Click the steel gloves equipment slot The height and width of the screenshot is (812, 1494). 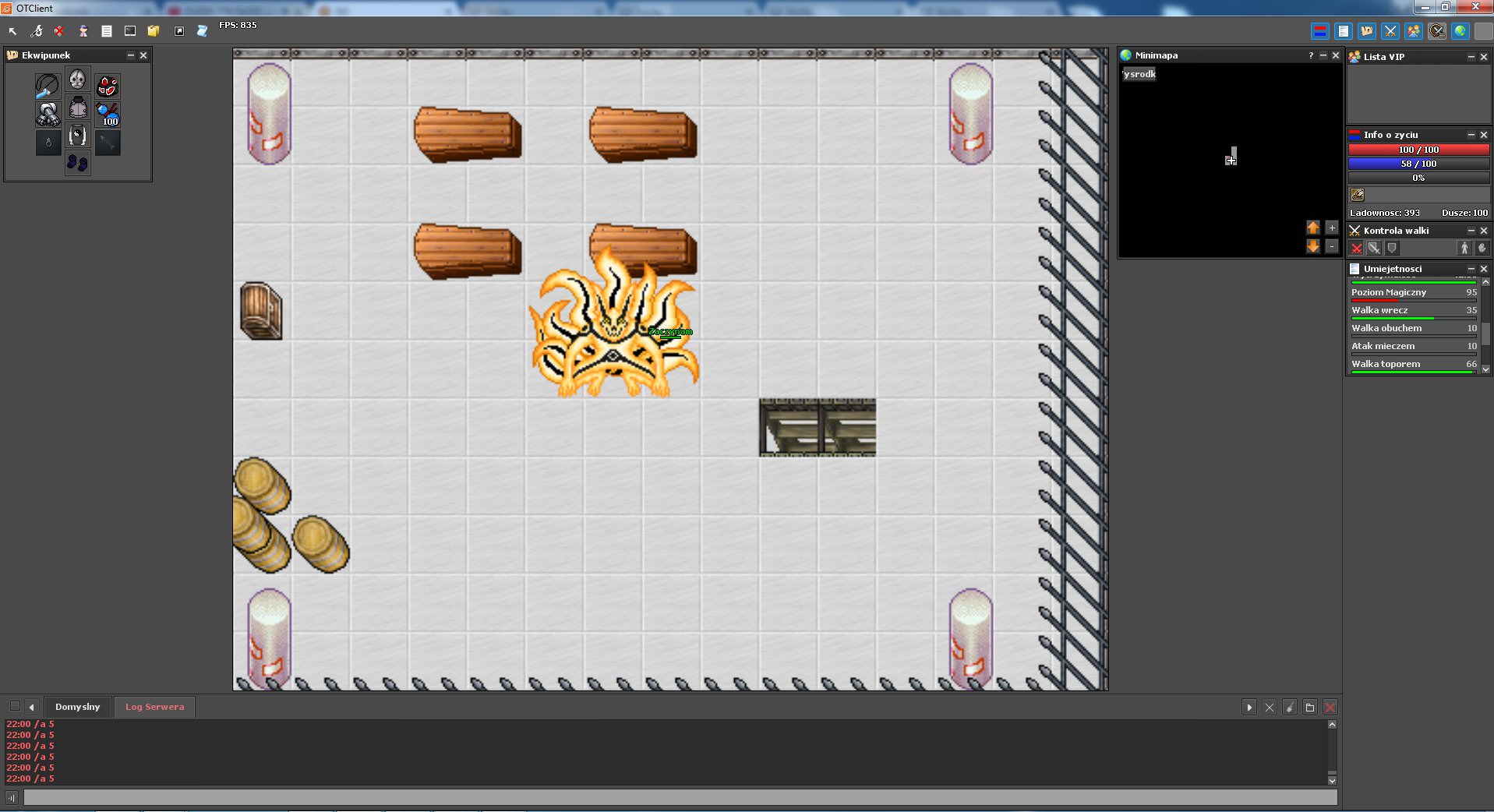[x=48, y=115]
